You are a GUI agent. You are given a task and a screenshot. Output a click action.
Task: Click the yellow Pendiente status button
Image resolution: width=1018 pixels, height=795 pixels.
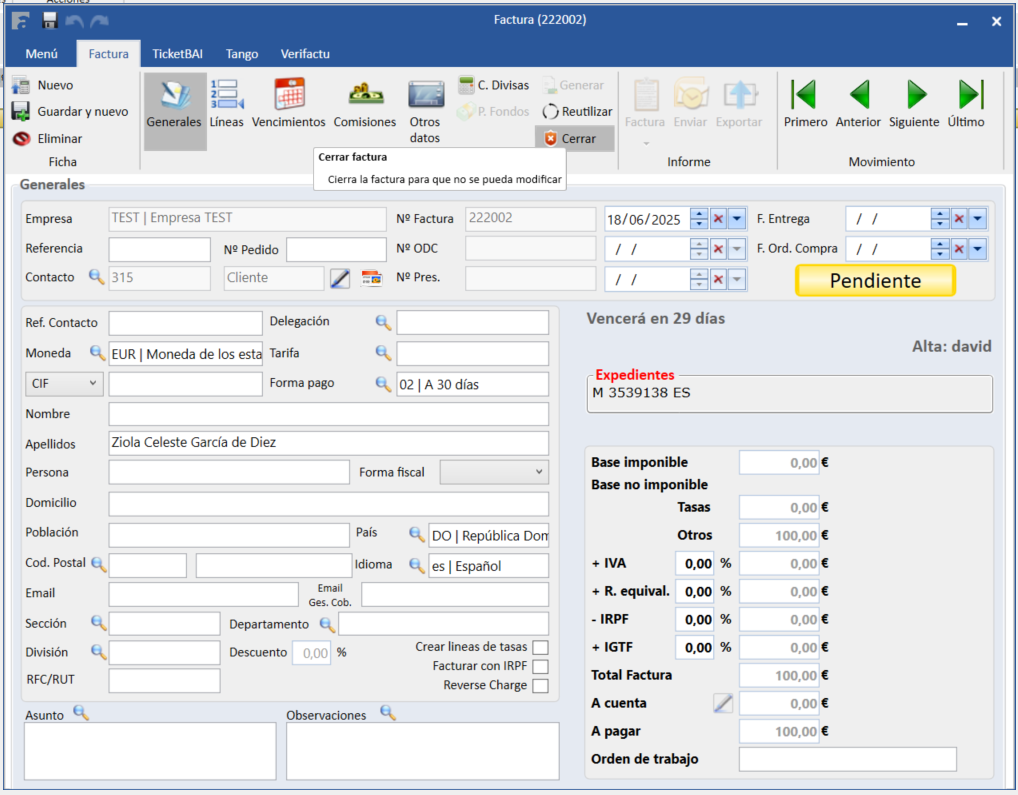click(x=875, y=280)
